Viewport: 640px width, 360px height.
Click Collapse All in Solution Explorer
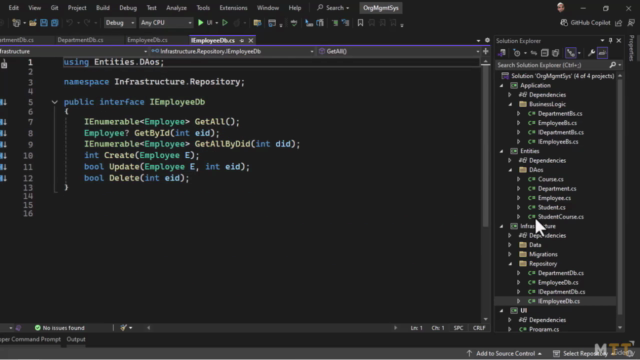coord(544,53)
